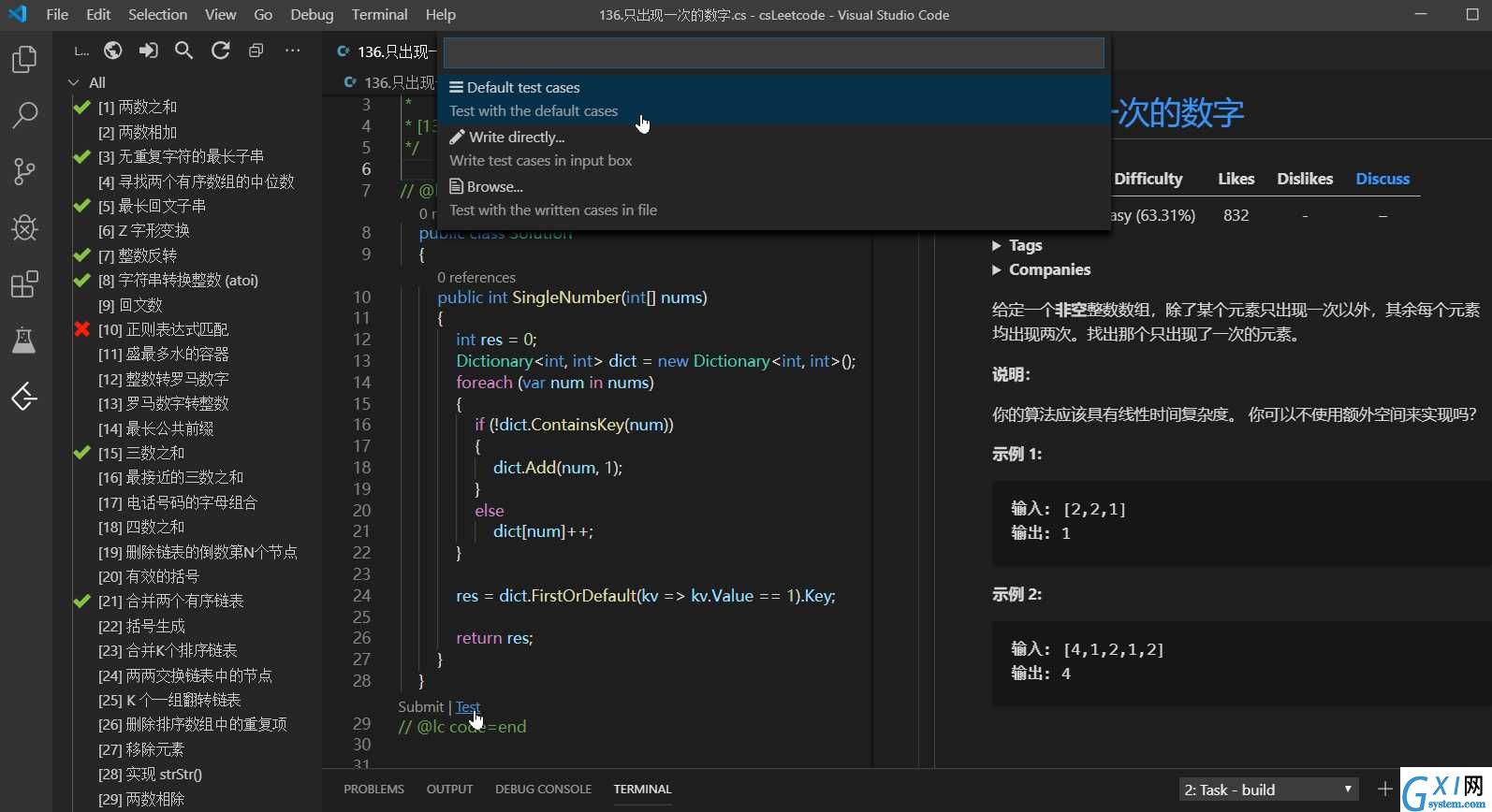Open problem [26] 删除排序数组中的重复项

(x=192, y=724)
